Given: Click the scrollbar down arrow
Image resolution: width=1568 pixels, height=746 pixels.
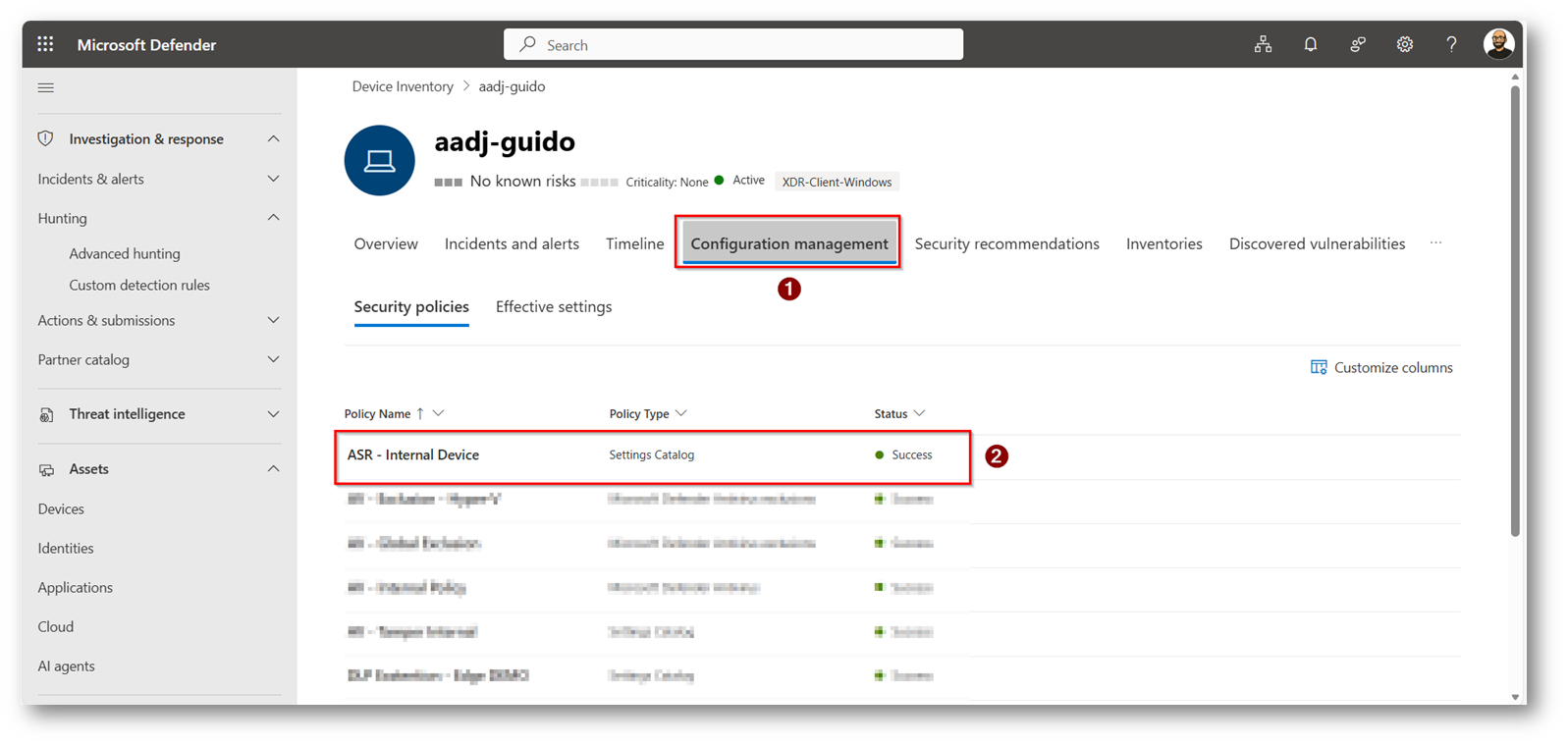Looking at the screenshot, I should click(1515, 697).
